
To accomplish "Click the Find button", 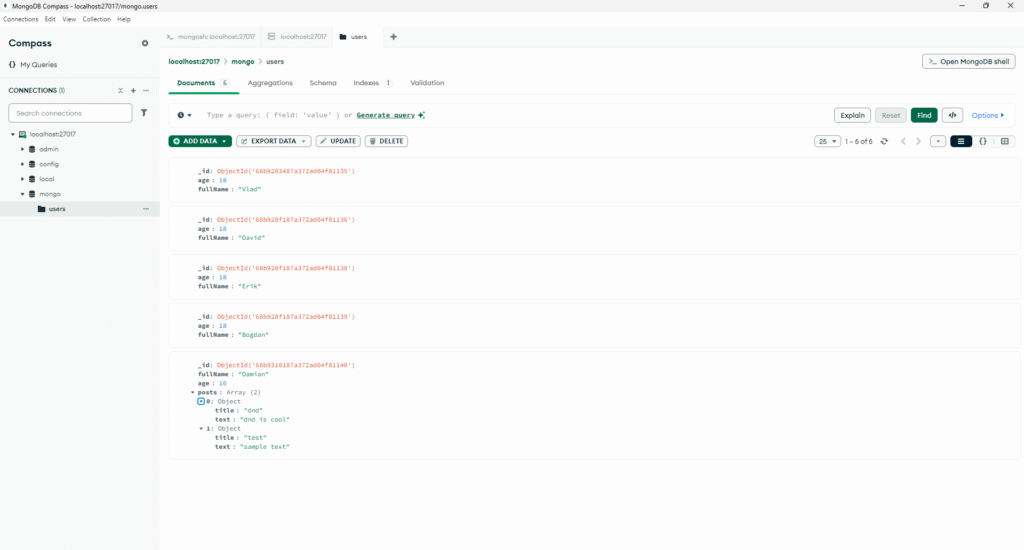I will (924, 115).
